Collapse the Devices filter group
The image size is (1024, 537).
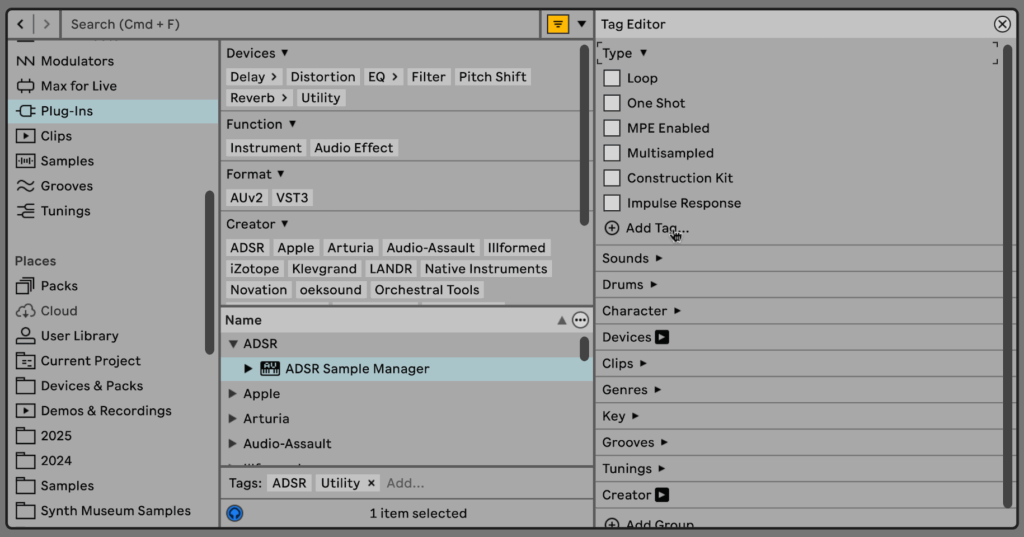(x=285, y=53)
